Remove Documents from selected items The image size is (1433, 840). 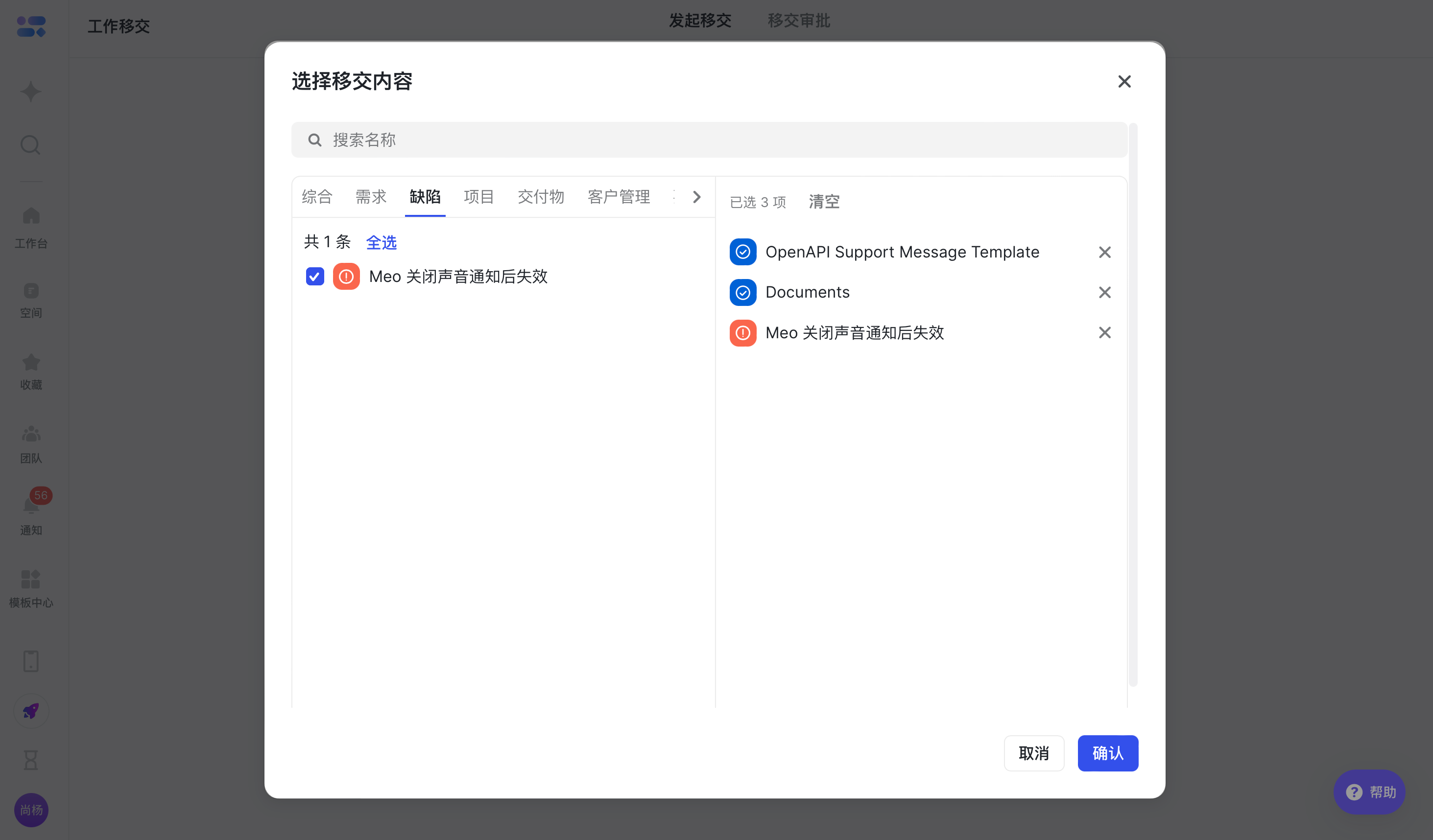(x=1104, y=292)
